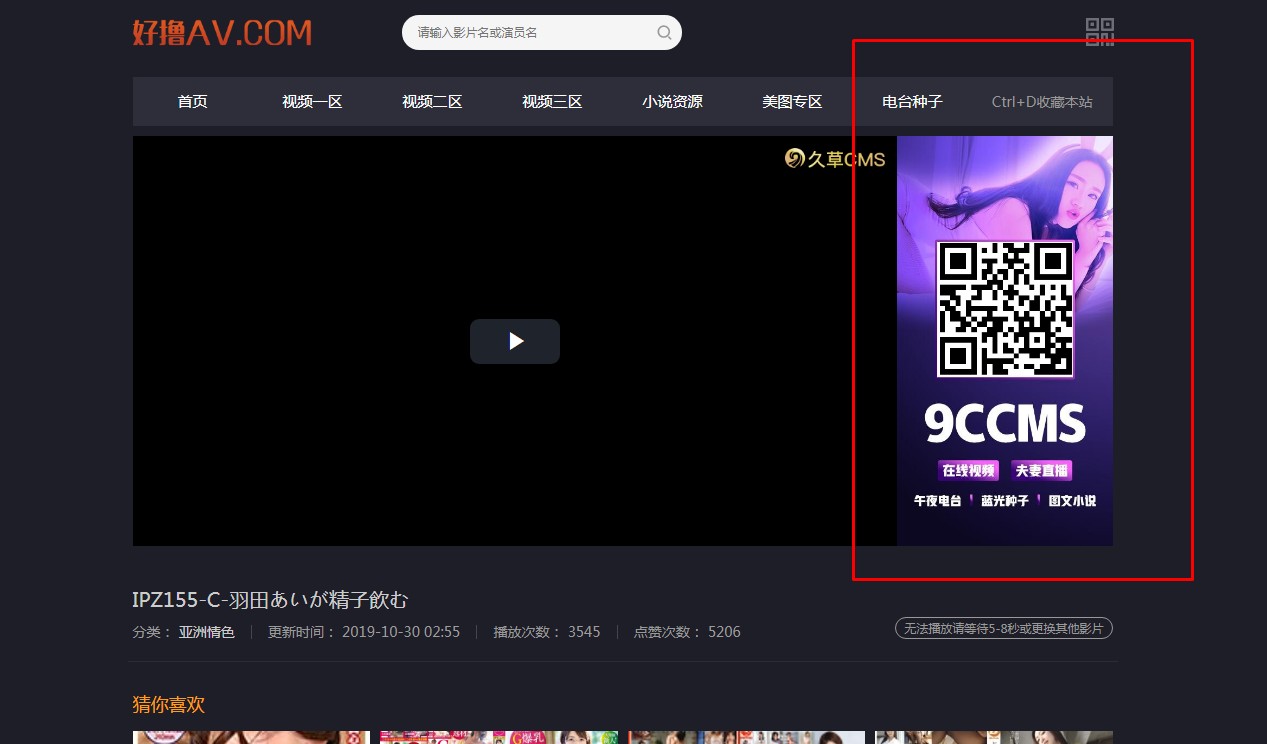The height and width of the screenshot is (744, 1267).
Task: Open the 电台种子 section
Action: tap(911, 101)
